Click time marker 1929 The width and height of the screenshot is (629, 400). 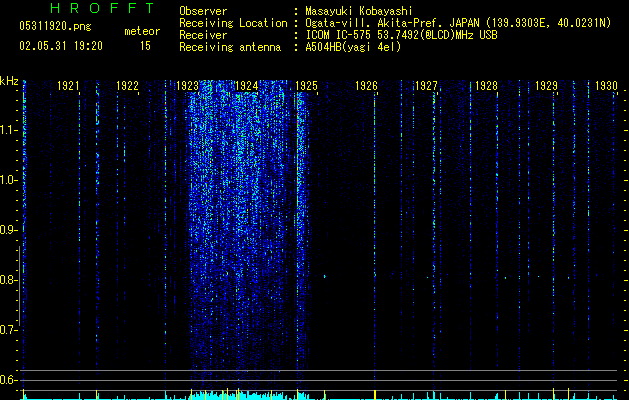point(546,86)
